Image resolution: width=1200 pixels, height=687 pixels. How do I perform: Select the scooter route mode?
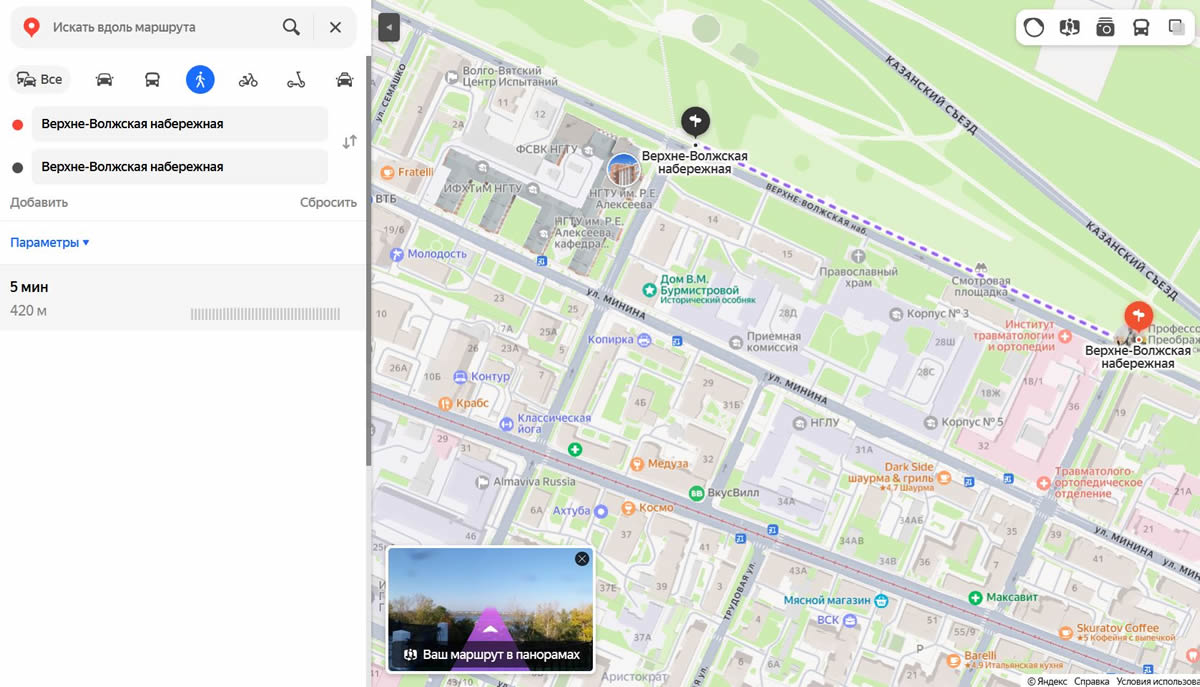click(296, 80)
